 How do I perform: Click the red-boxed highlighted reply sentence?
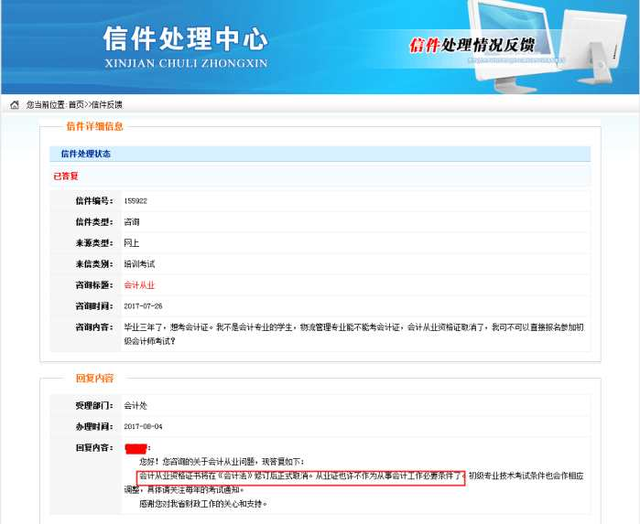[x=300, y=477]
